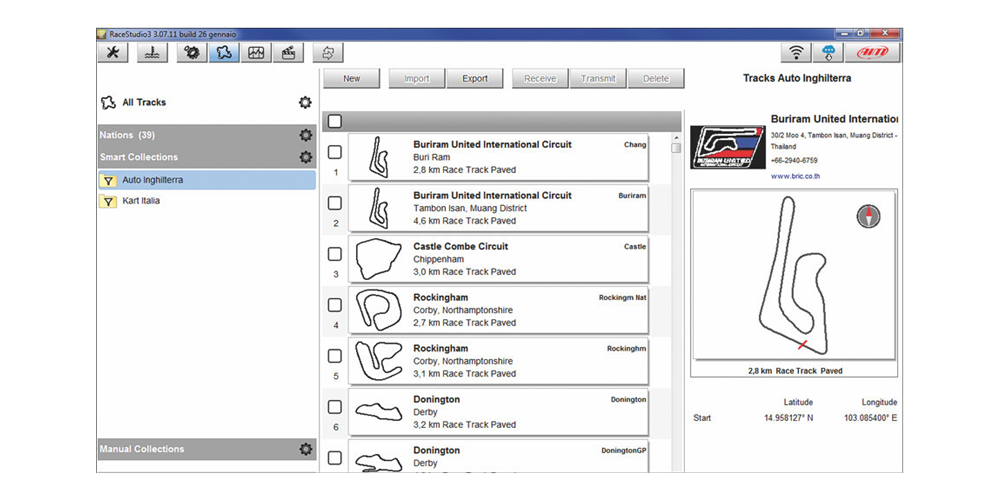Tick the checkbox for Castle Combe Circuit
The width and height of the screenshot is (1000, 500).
[335, 254]
